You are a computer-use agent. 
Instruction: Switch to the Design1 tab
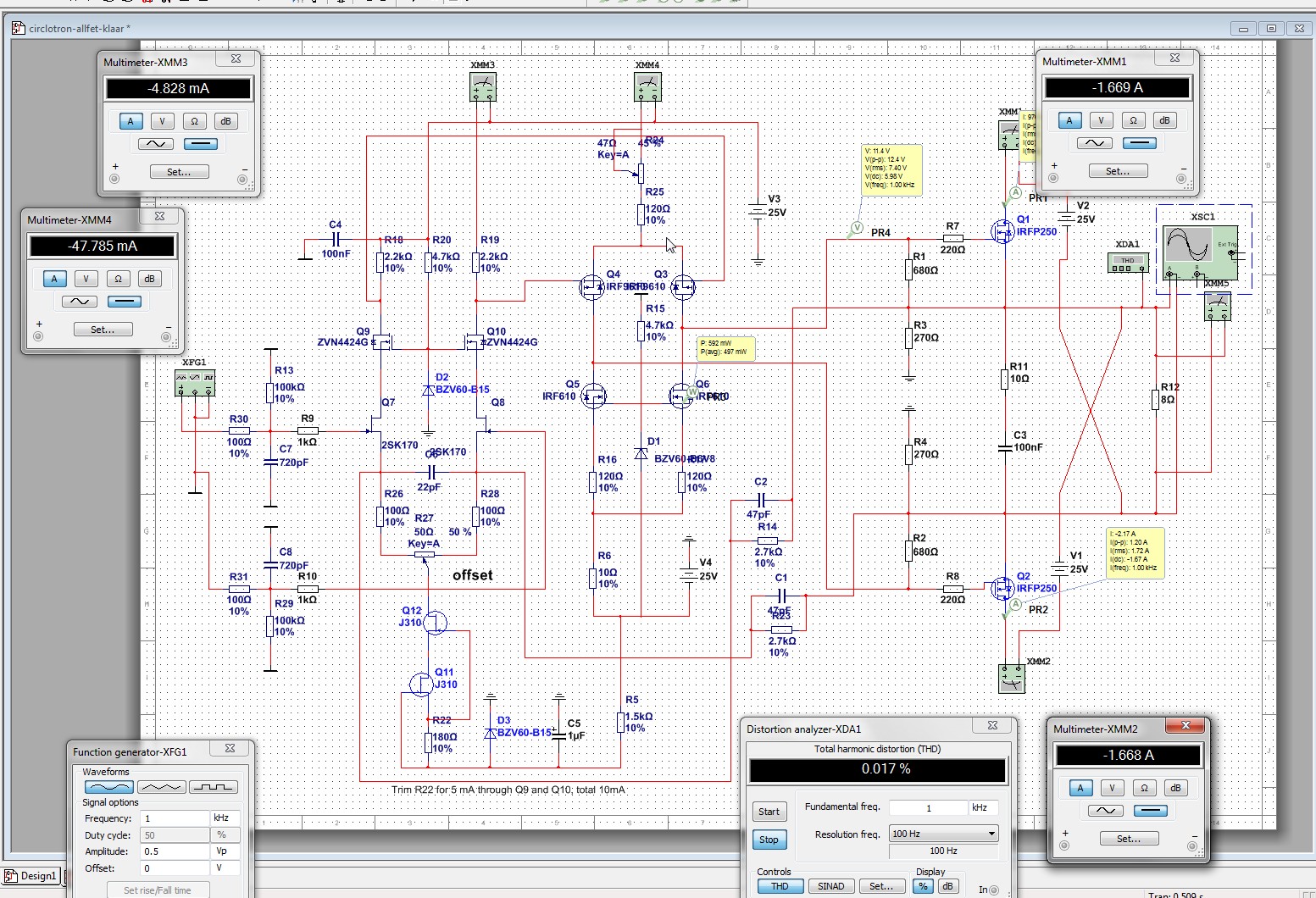(x=31, y=876)
